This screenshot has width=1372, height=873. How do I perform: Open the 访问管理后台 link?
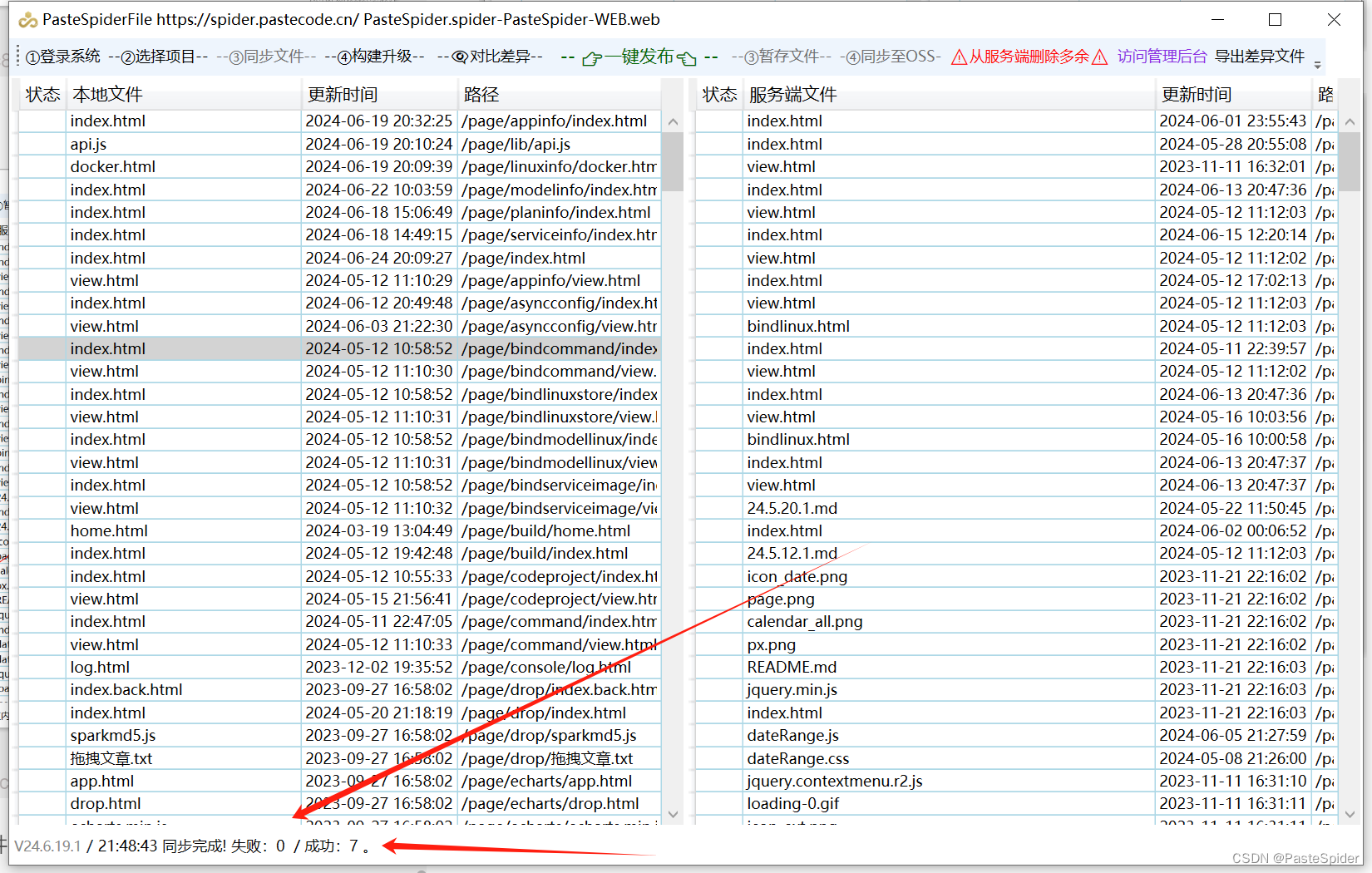coord(1162,57)
